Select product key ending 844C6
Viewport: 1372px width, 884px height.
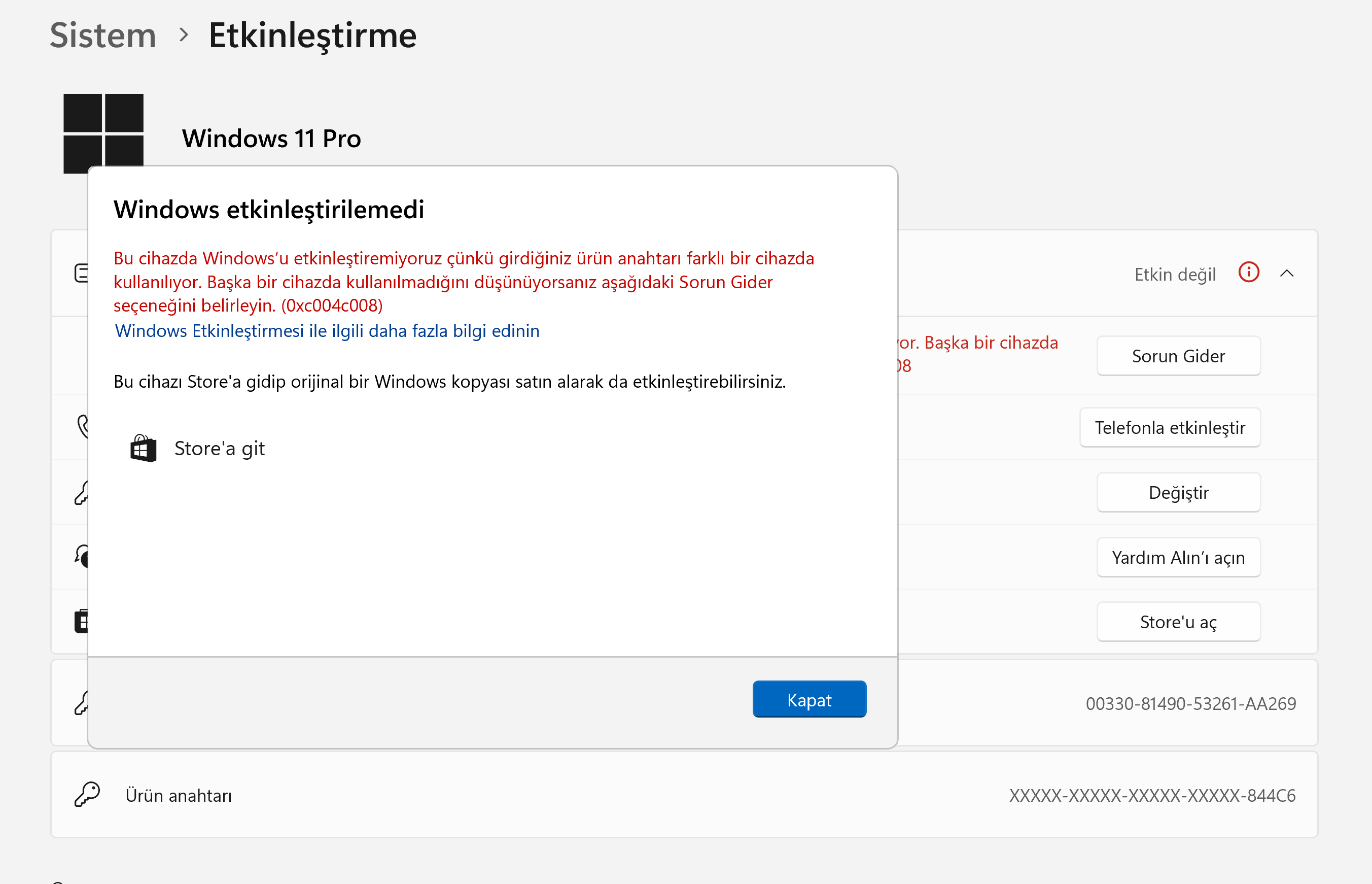pos(1152,795)
